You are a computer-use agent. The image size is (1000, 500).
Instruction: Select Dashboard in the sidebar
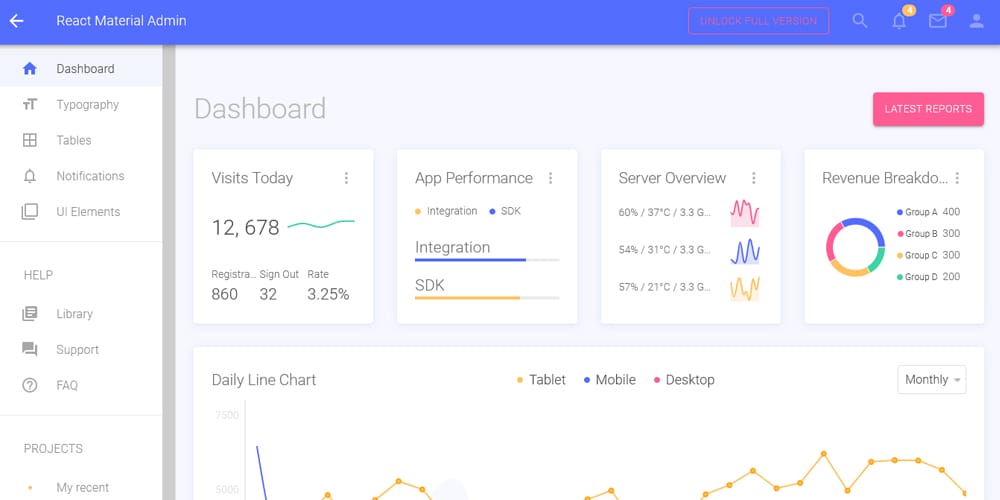click(81, 69)
